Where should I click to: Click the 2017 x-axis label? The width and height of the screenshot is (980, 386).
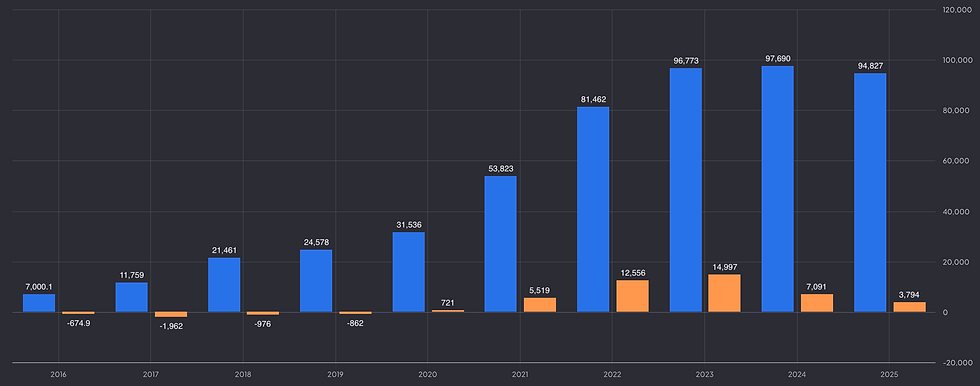click(x=151, y=374)
